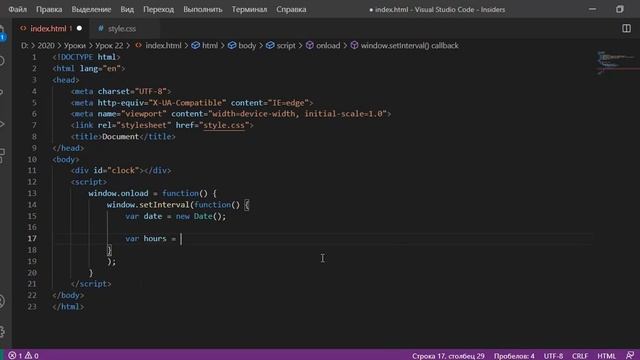Click window.onload on line 13
The image size is (640, 360).
(x=118, y=193)
